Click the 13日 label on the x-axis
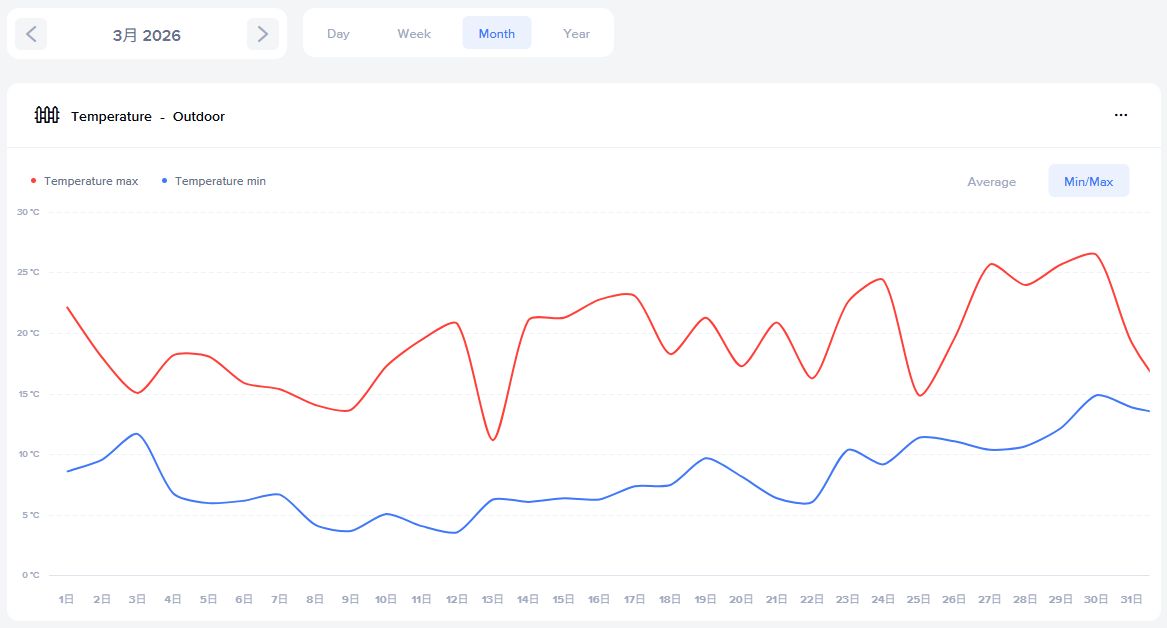Image resolution: width=1167 pixels, height=628 pixels. tap(493, 600)
